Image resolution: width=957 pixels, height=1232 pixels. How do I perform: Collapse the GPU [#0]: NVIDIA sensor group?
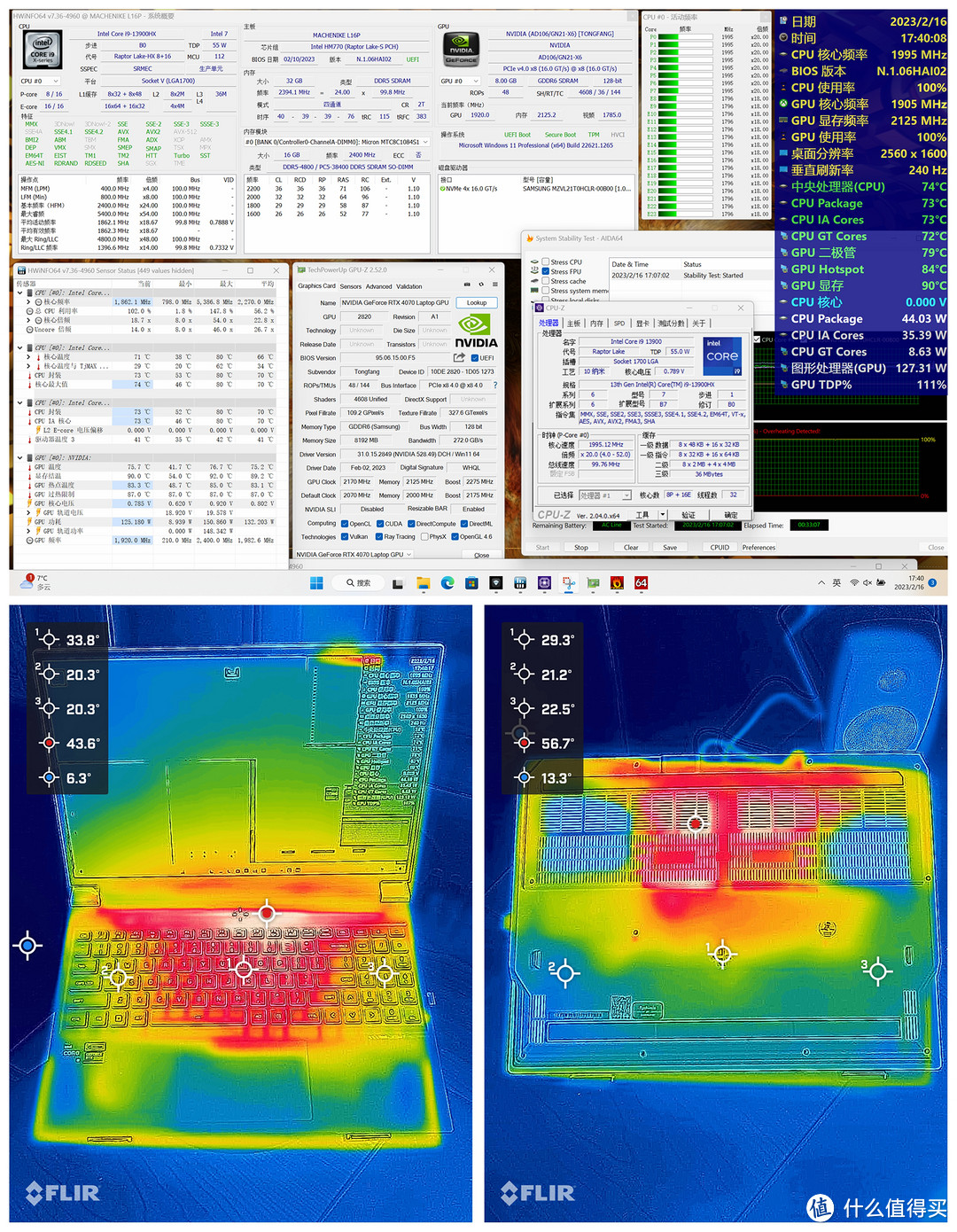pyautogui.click(x=20, y=457)
